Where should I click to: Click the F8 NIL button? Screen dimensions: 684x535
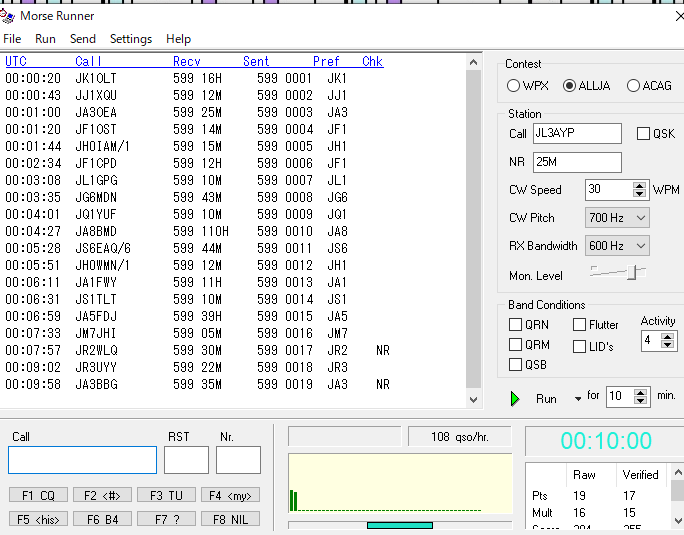coord(230,519)
